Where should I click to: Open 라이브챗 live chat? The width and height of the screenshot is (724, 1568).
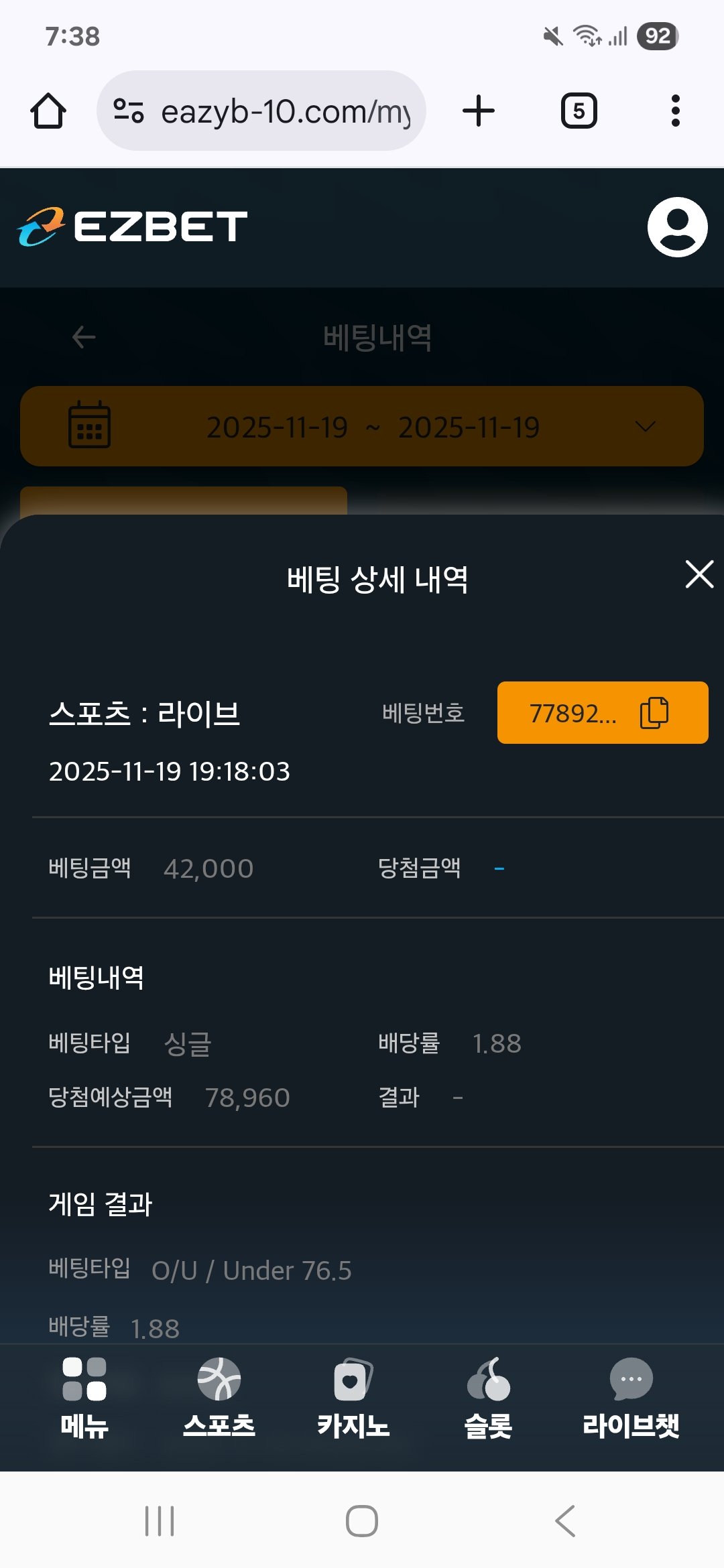631,1398
